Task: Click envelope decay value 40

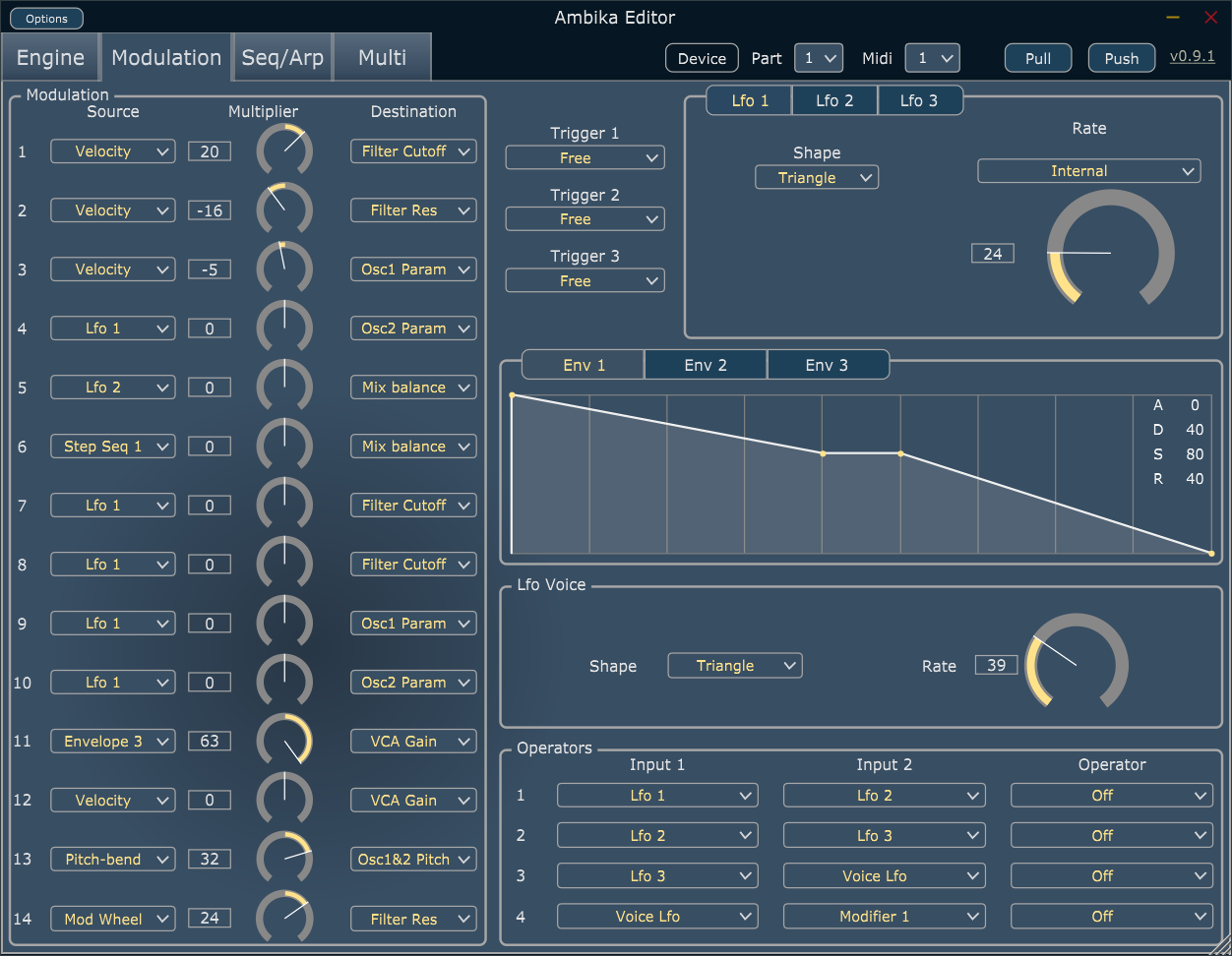Action: click(x=1195, y=430)
